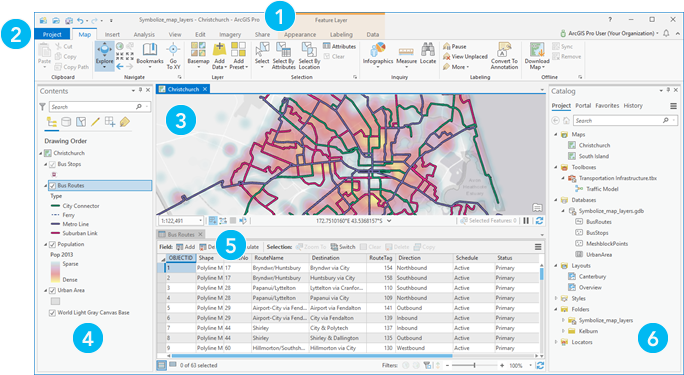Open the Bookmarks tool
Viewport: 684px width, 375px height.
(x=150, y=56)
